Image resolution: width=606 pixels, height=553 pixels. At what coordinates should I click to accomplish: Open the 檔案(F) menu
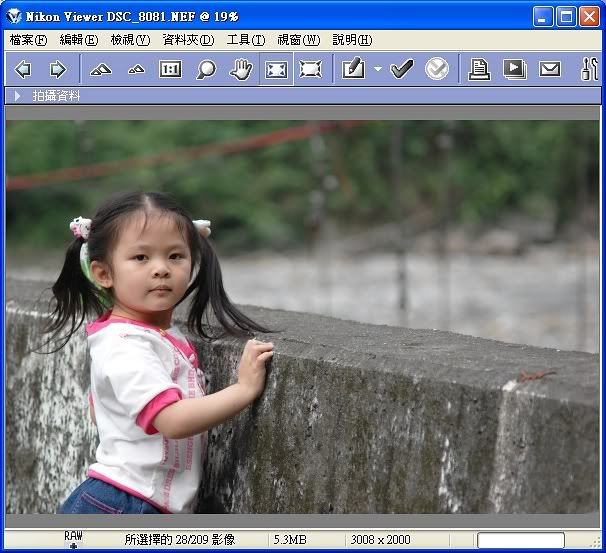point(29,40)
